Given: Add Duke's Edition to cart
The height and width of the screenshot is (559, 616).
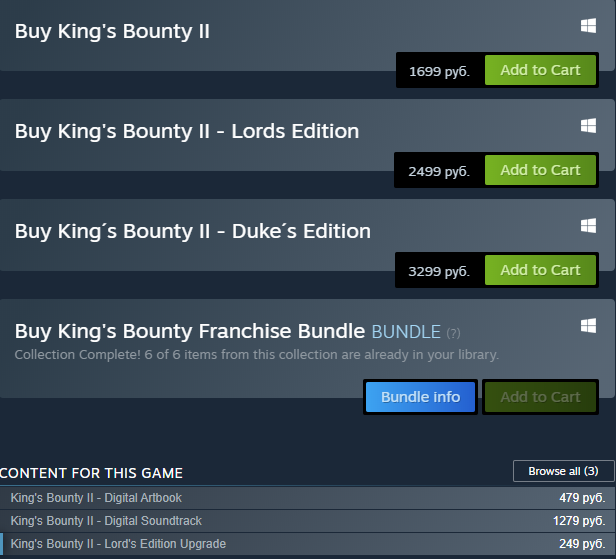Looking at the screenshot, I should click(x=540, y=270).
